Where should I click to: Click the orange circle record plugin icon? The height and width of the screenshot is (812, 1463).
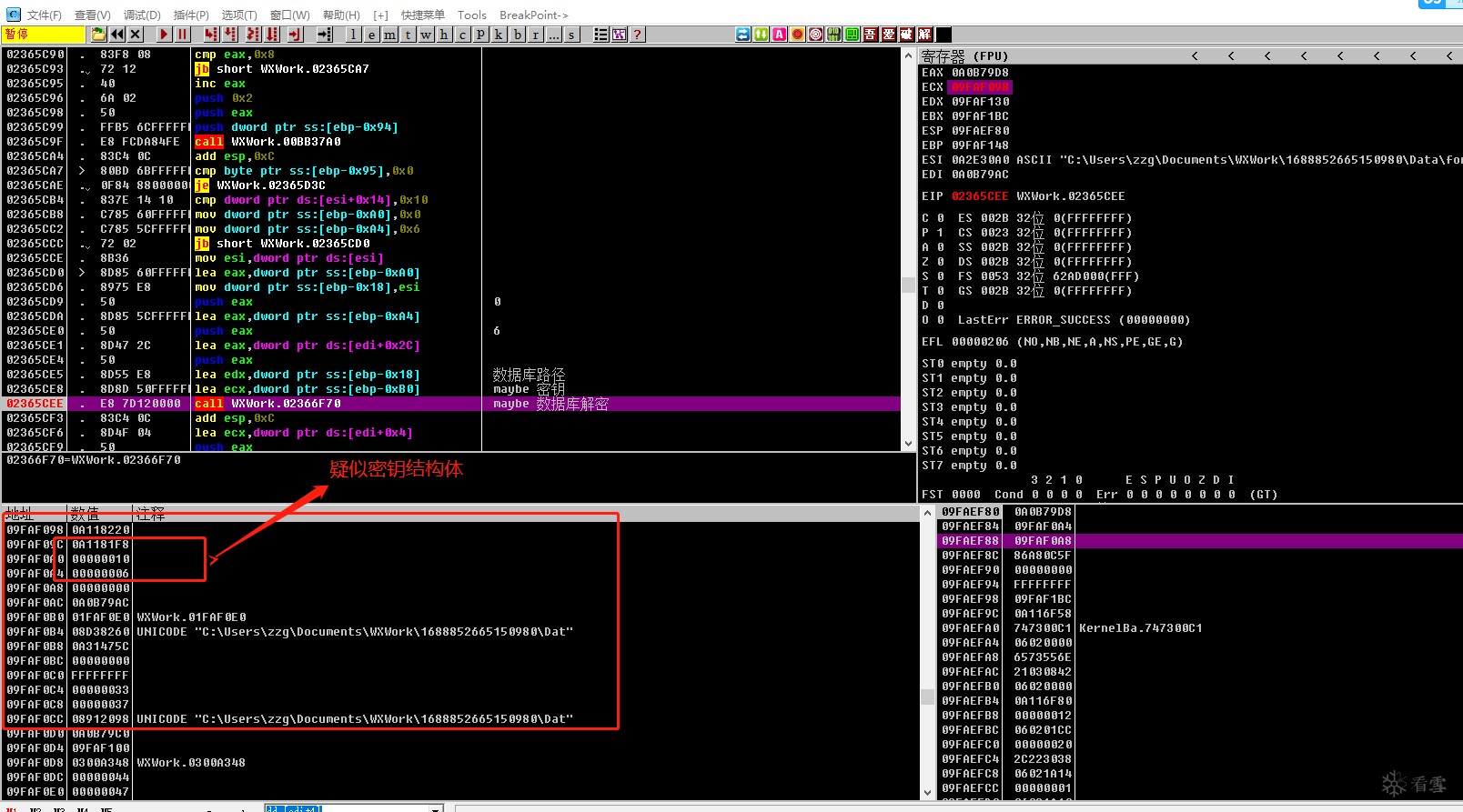click(x=798, y=35)
